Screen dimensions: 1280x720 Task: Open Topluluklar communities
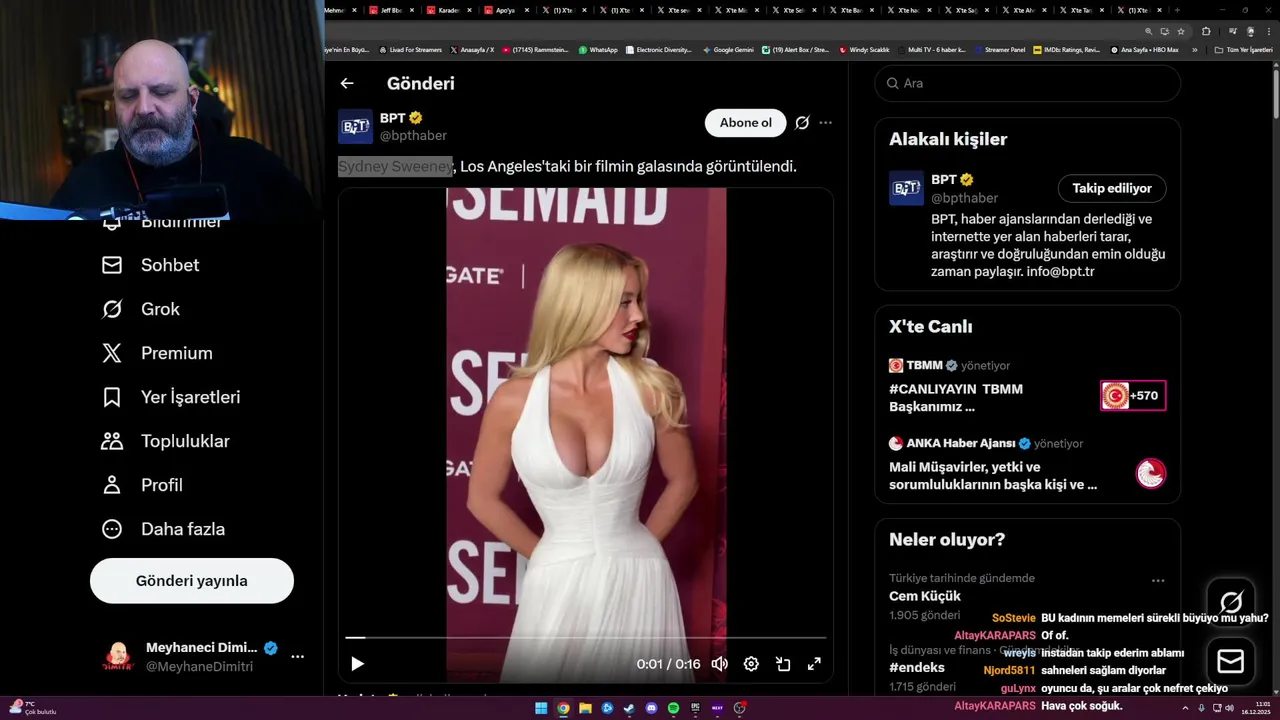[x=165, y=441]
